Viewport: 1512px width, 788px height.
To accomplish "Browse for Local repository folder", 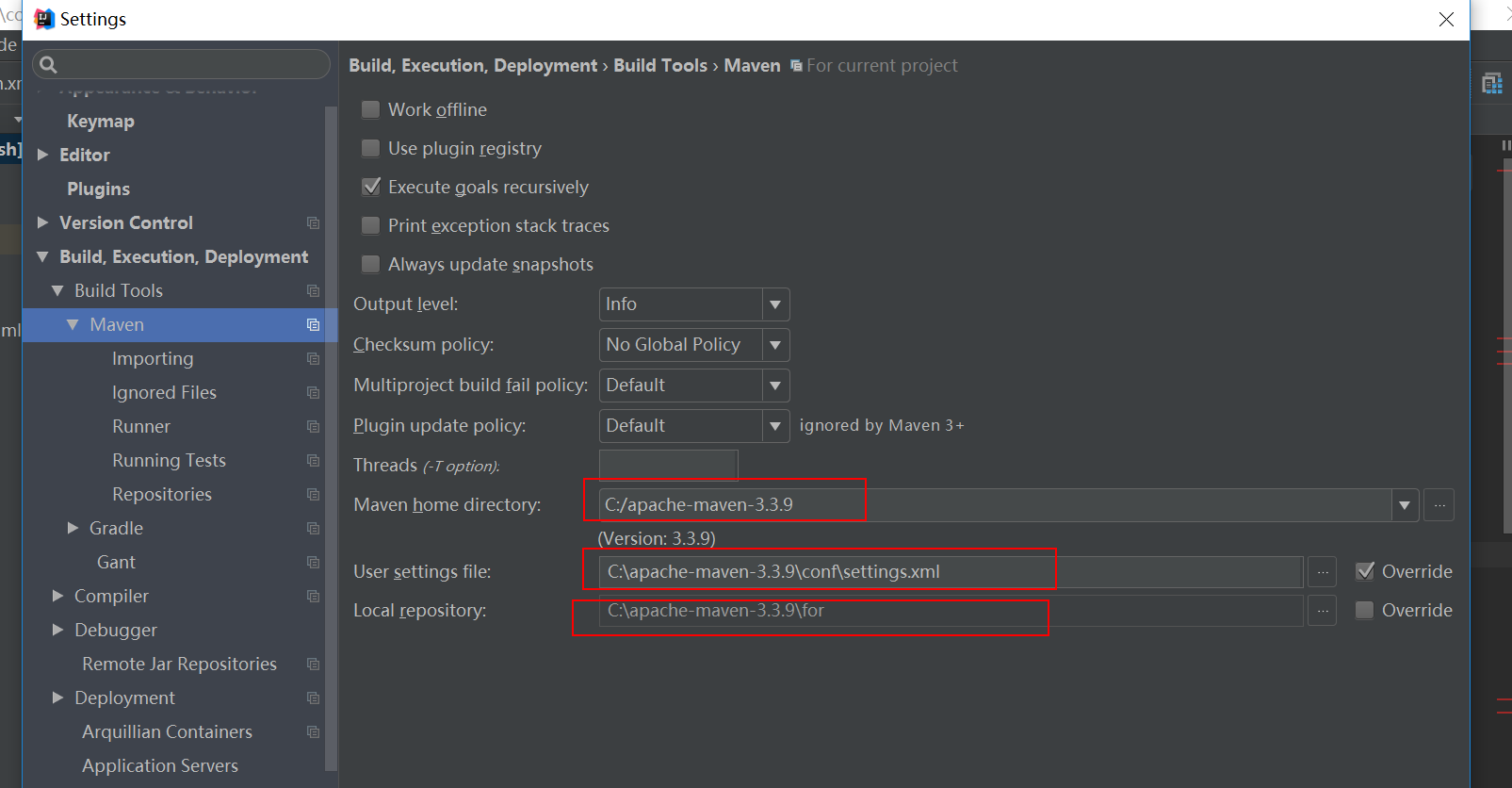I will click(1323, 611).
